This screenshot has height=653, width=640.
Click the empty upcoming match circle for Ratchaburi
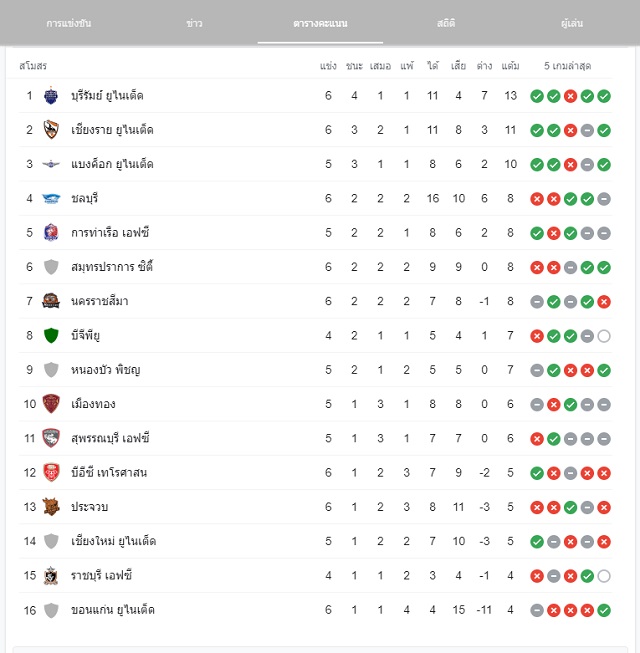(x=604, y=576)
